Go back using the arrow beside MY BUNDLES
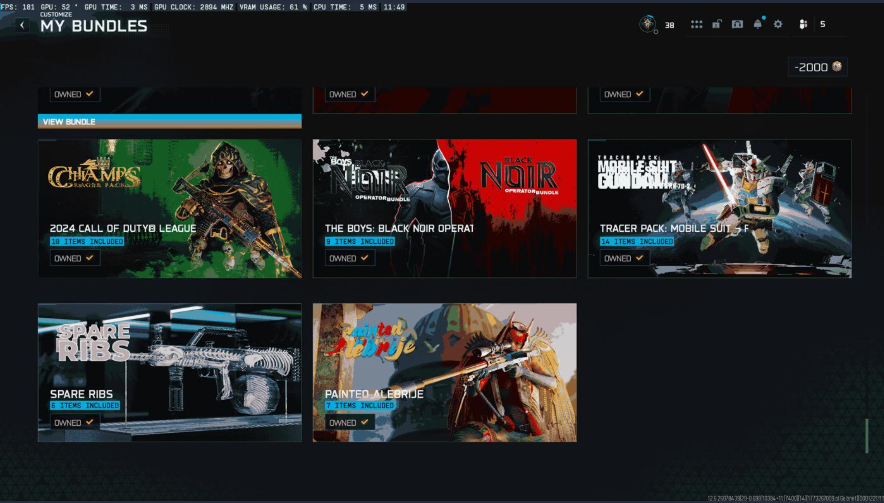The height and width of the screenshot is (503, 884). pos(22,25)
